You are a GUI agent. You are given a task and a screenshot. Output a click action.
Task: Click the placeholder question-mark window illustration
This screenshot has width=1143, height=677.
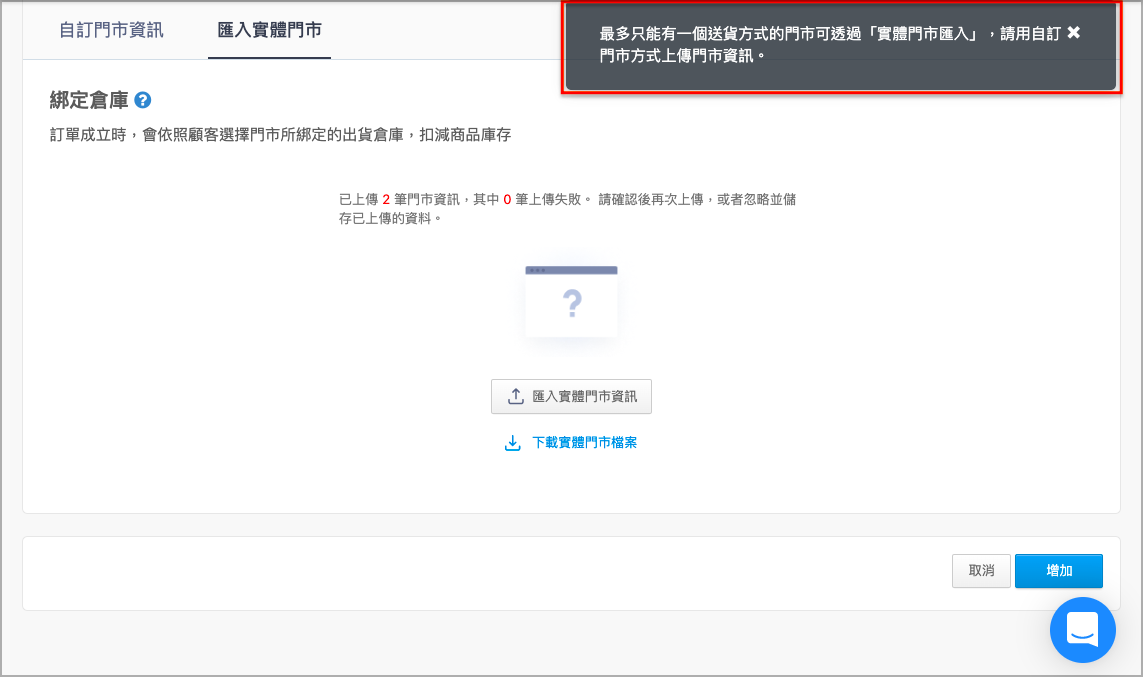tap(572, 302)
